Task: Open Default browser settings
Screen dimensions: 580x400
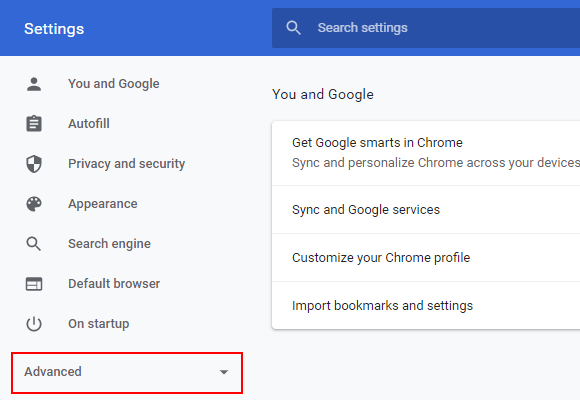Action: tap(114, 284)
